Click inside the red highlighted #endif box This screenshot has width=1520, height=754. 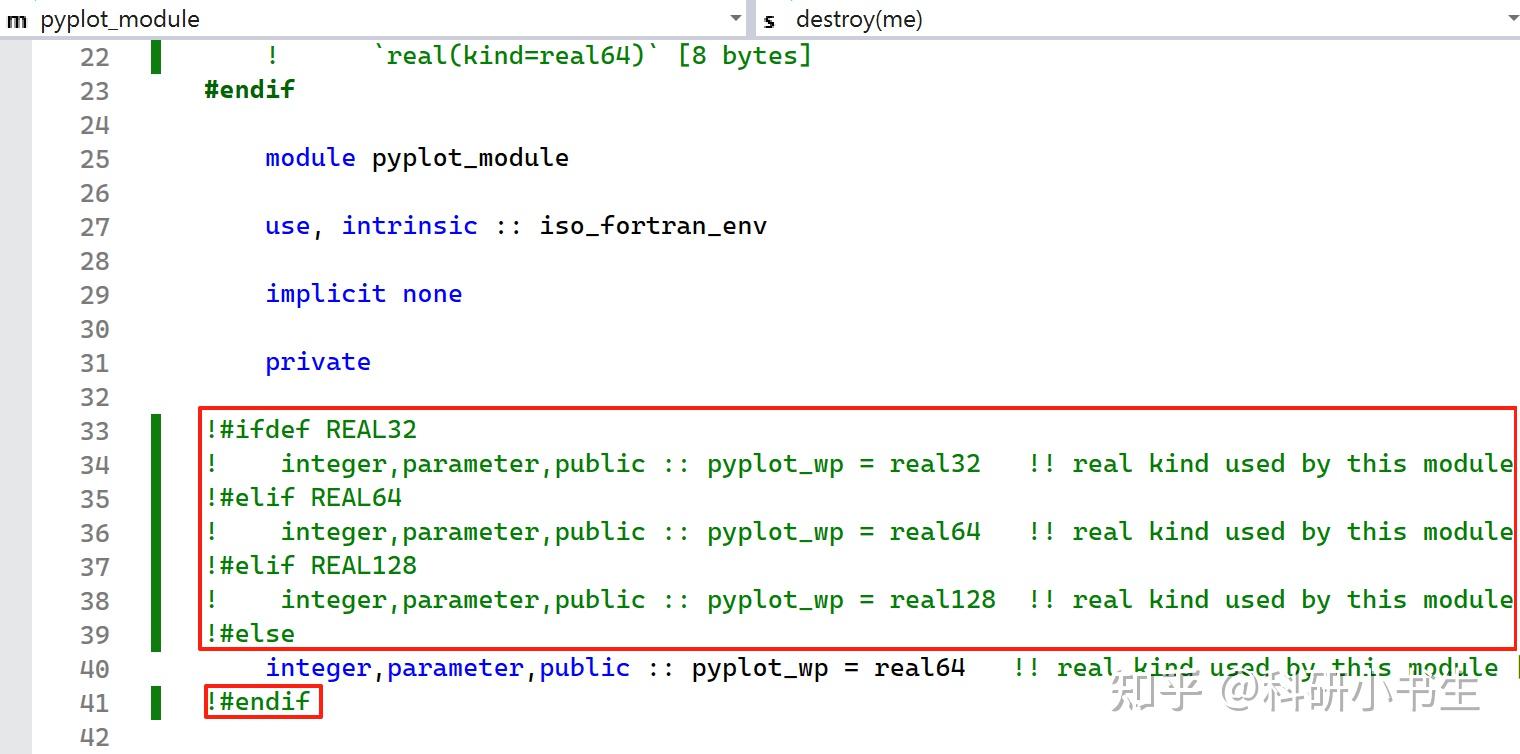coord(263,701)
